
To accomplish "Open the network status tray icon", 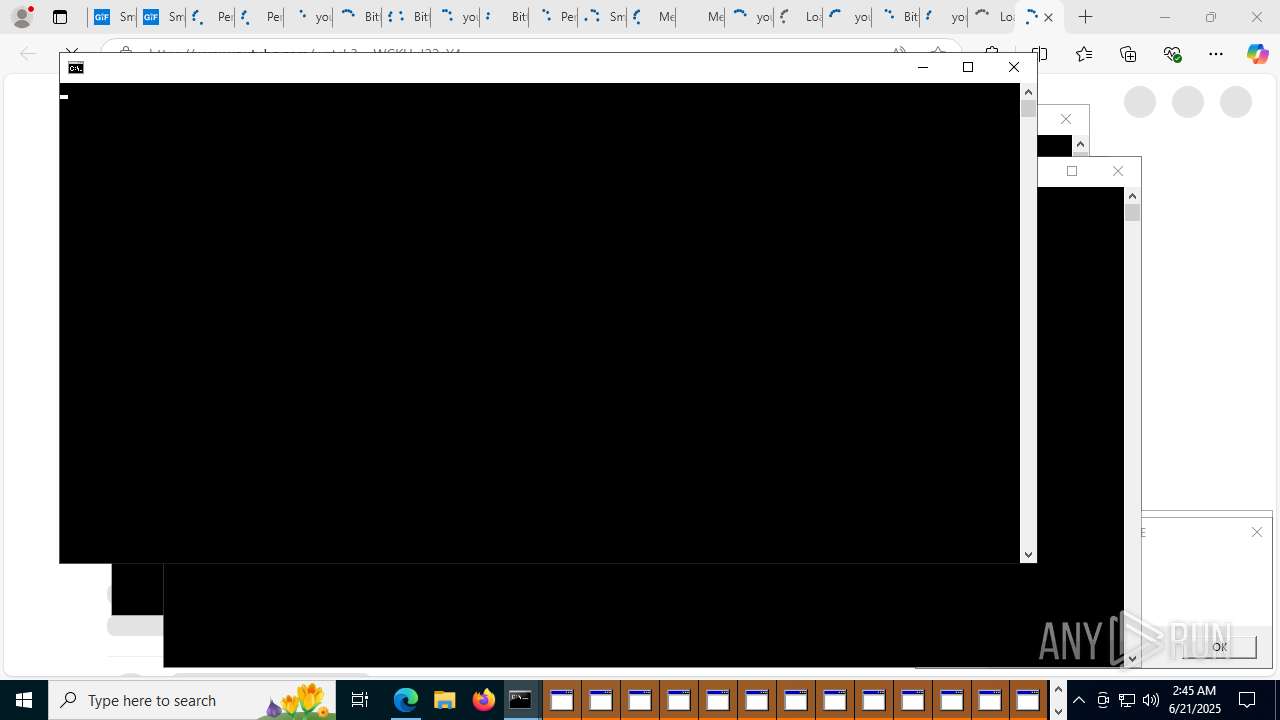I will tap(1127, 700).
